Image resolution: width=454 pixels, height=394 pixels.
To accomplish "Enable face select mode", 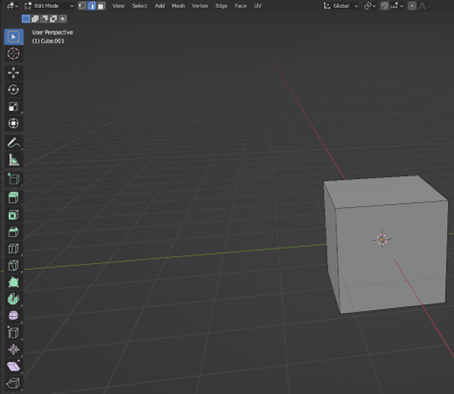I will click(101, 6).
